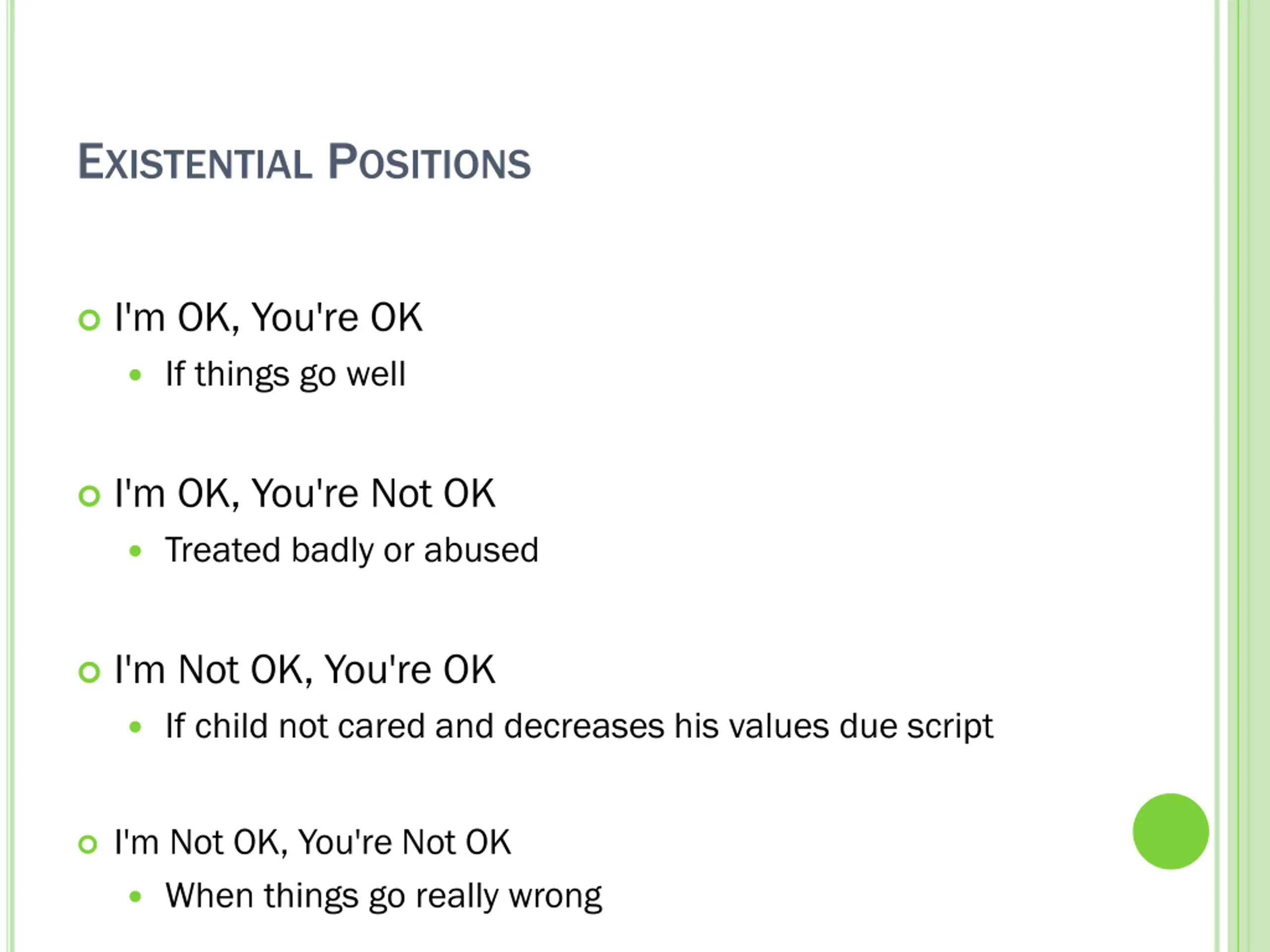Click the ring bullet beside "I'm Not OK, You're OK"
Image resolution: width=1270 pixels, height=952 pixels.
pos(89,672)
